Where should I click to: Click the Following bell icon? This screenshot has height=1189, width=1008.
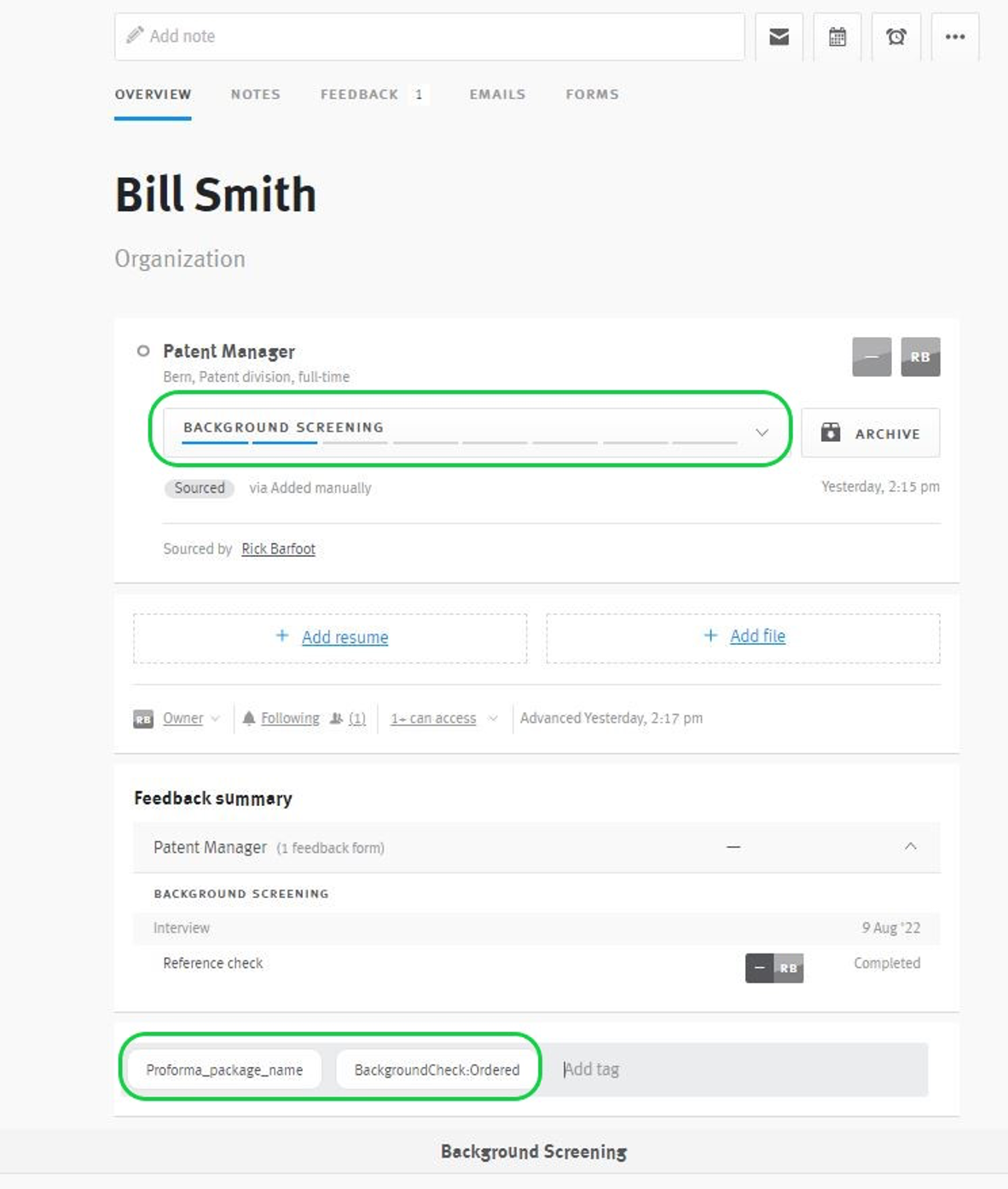point(248,717)
